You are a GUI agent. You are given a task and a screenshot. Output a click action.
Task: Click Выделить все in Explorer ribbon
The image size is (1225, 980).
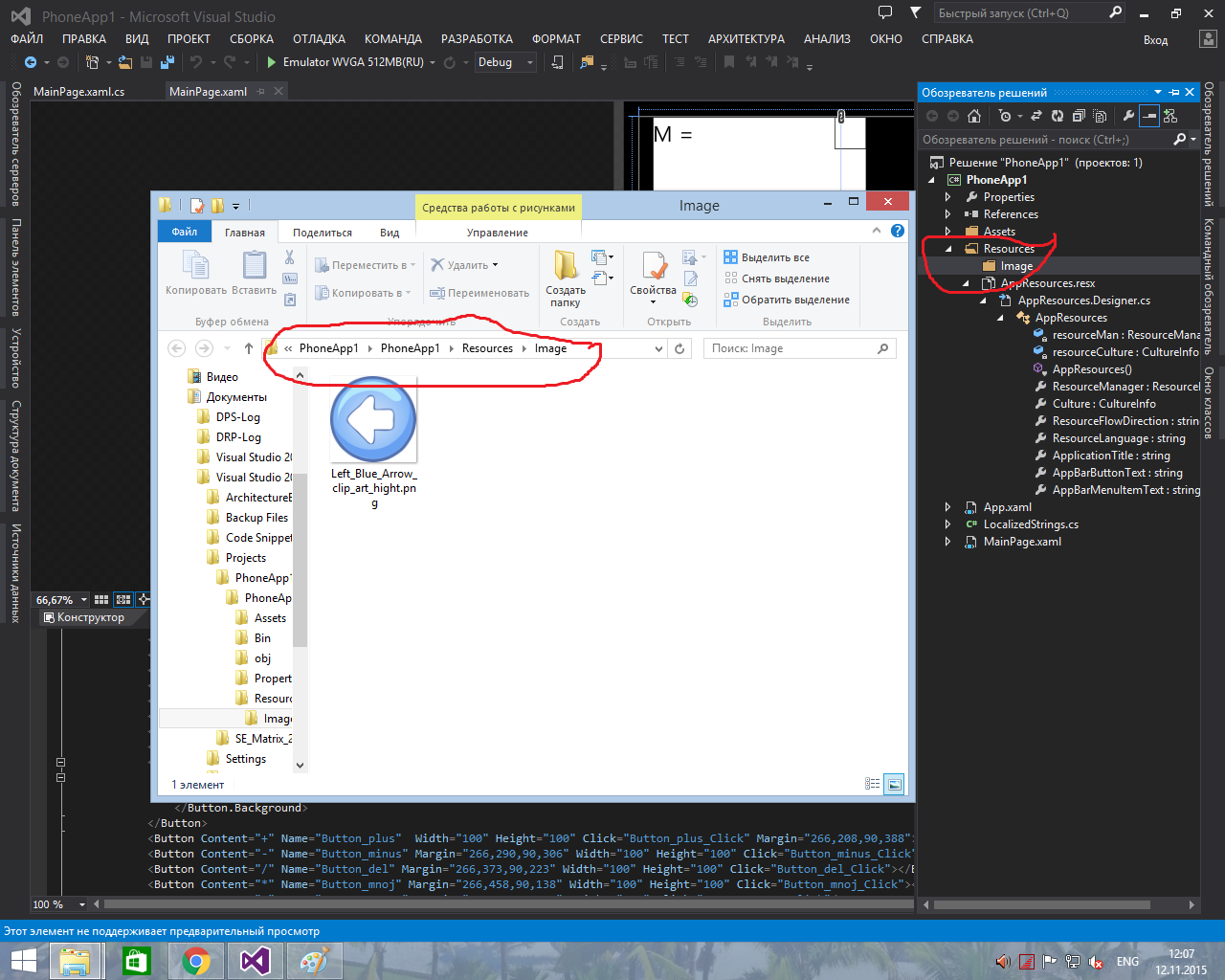coord(767,257)
